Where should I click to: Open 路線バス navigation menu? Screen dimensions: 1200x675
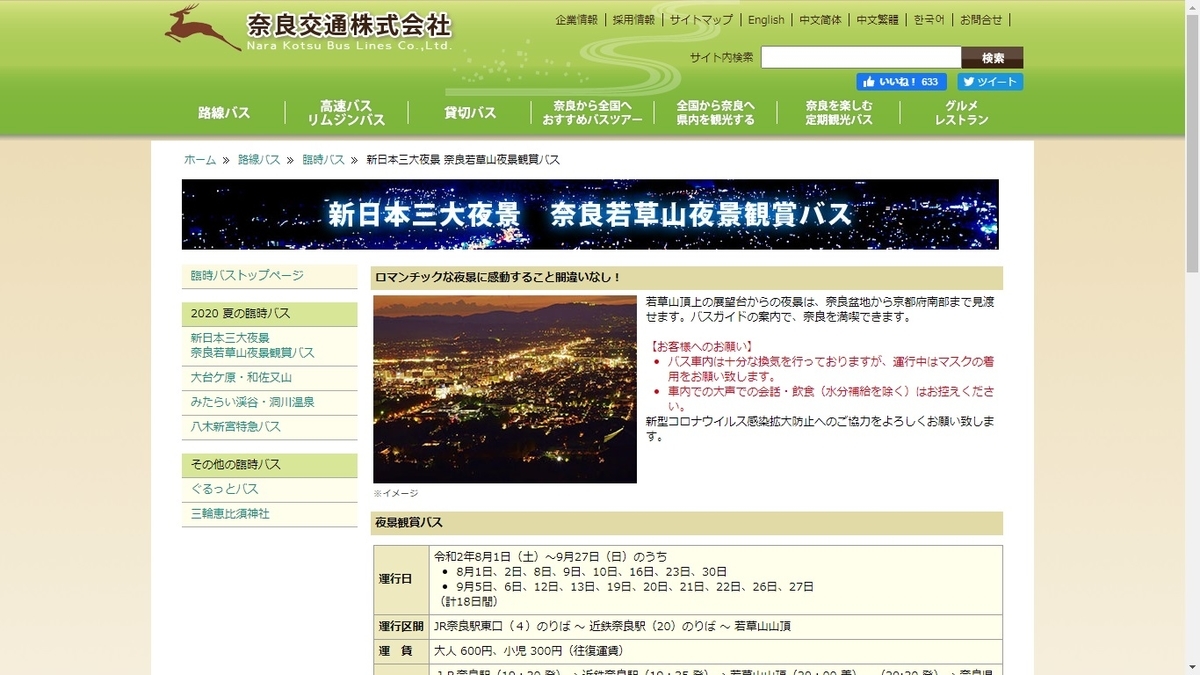224,113
